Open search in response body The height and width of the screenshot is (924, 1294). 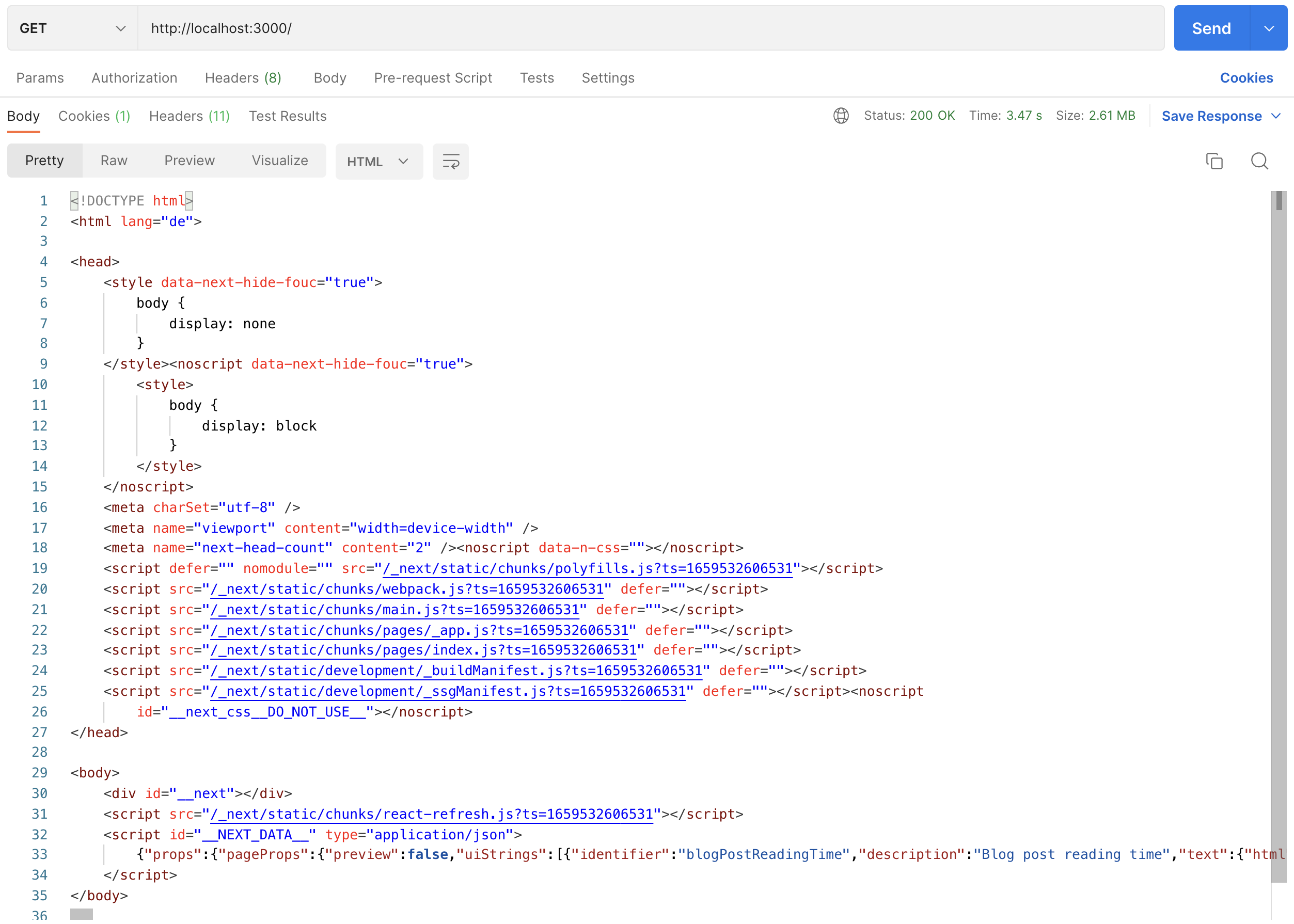1259,162
